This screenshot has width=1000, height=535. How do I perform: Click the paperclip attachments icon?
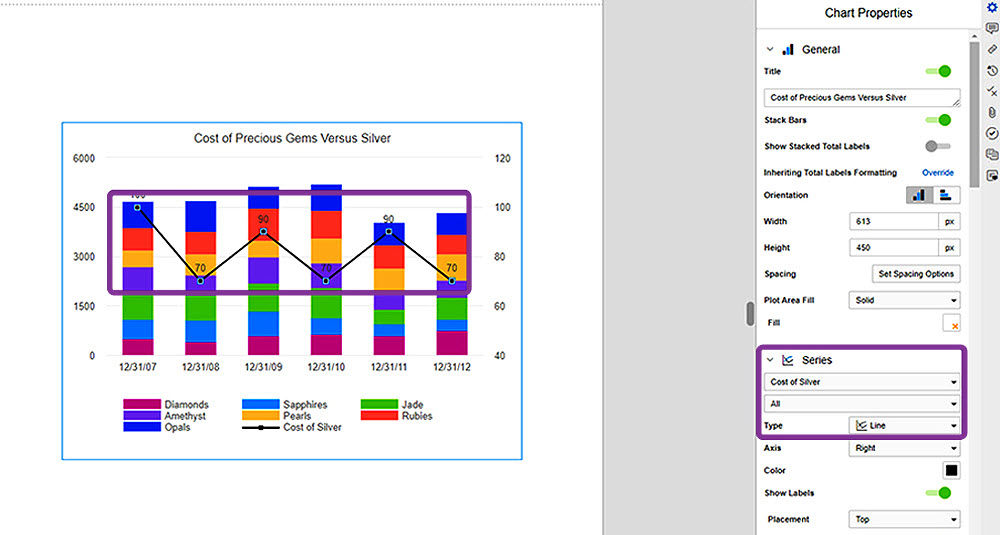(x=992, y=112)
